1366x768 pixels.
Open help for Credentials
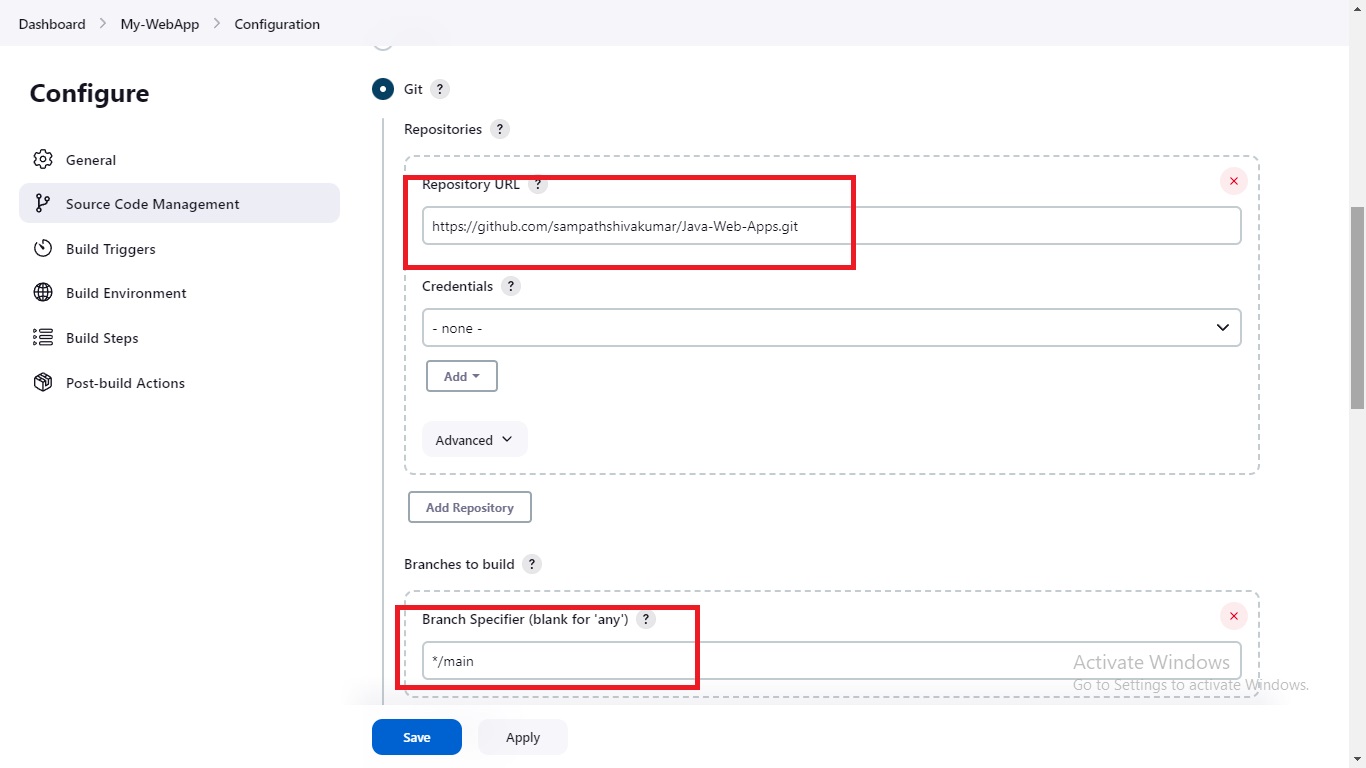511,286
